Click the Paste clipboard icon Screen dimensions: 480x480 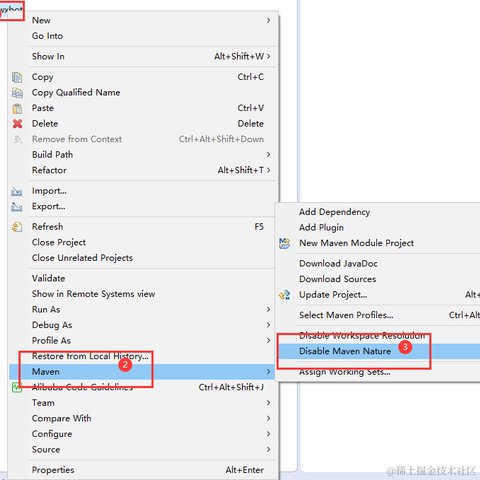[17, 108]
